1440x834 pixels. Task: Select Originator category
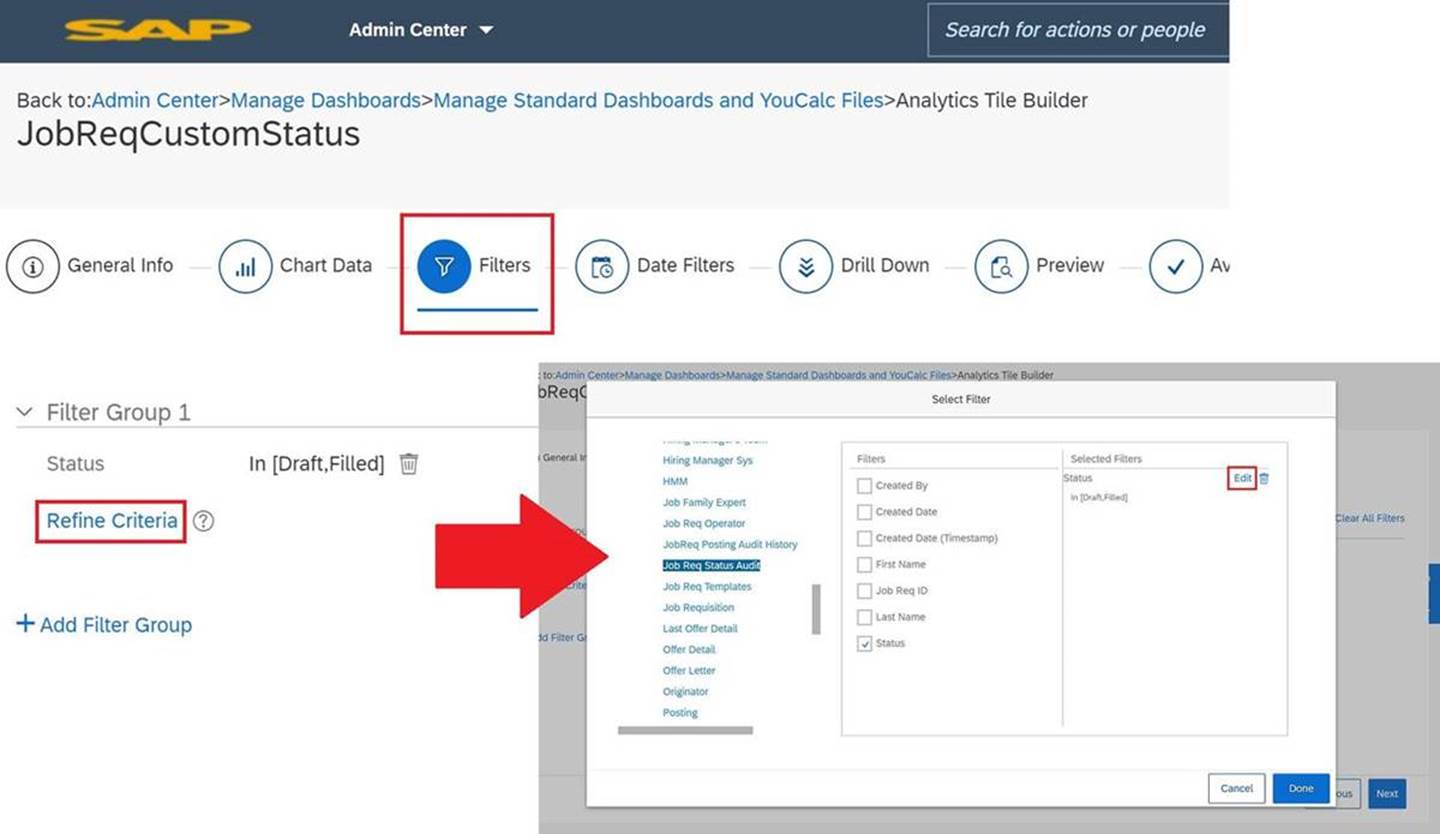(685, 692)
